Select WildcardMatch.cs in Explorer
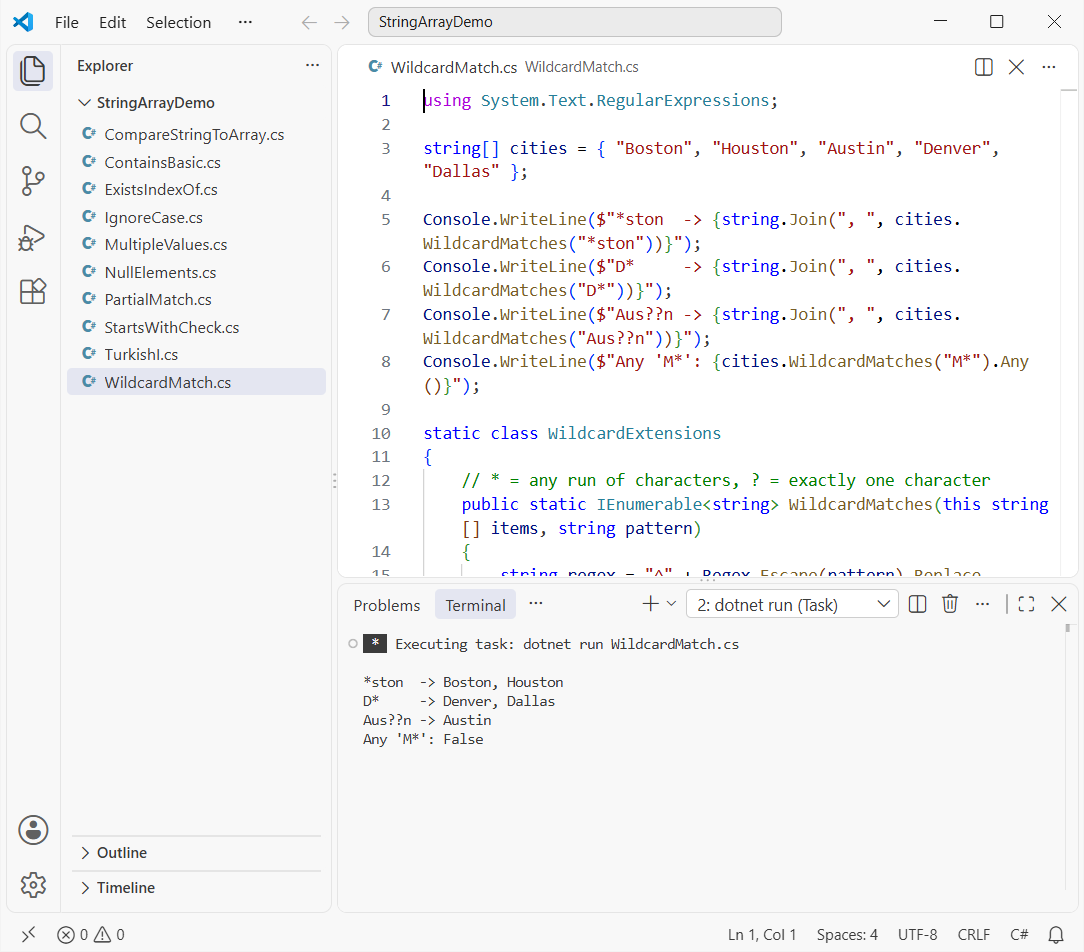 click(x=196, y=382)
